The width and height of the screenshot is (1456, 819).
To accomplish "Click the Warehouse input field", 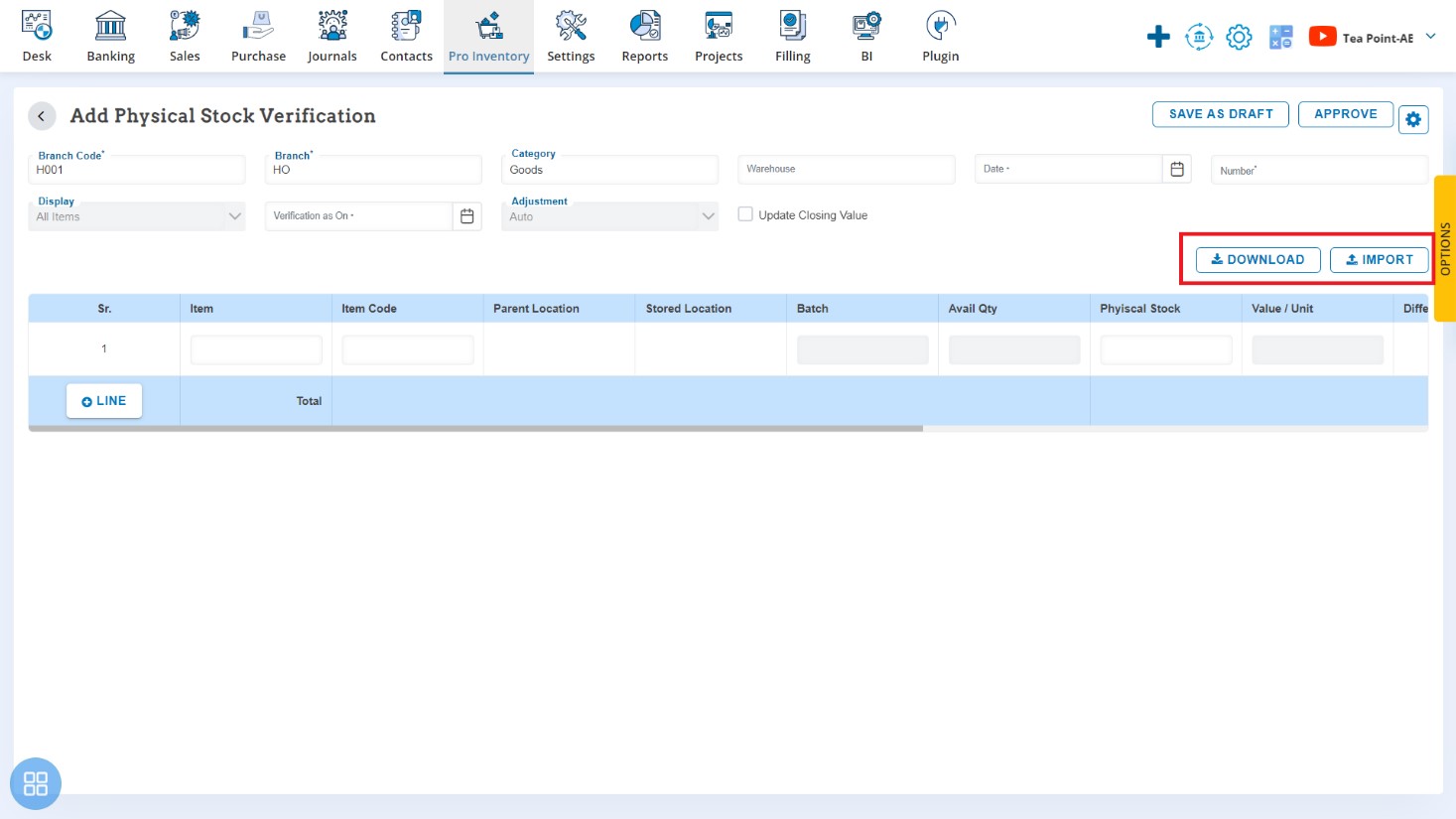I will point(846,170).
